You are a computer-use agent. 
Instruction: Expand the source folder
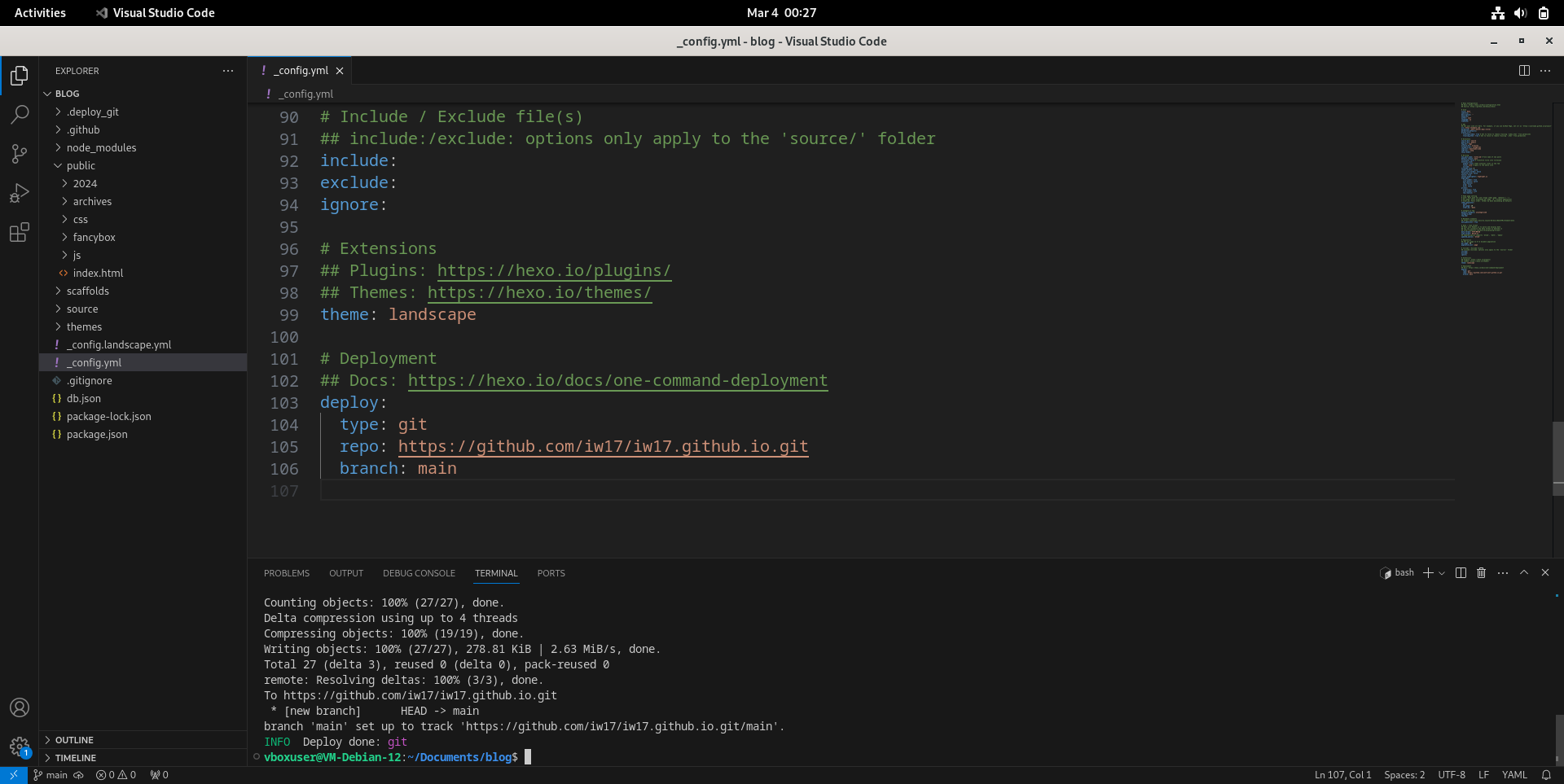click(x=143, y=309)
